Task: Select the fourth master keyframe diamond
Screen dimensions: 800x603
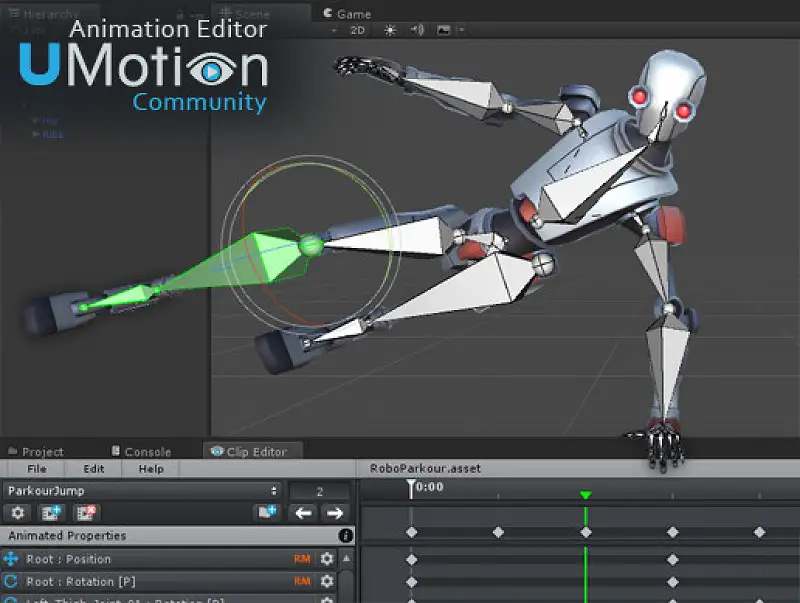Action: click(x=672, y=532)
